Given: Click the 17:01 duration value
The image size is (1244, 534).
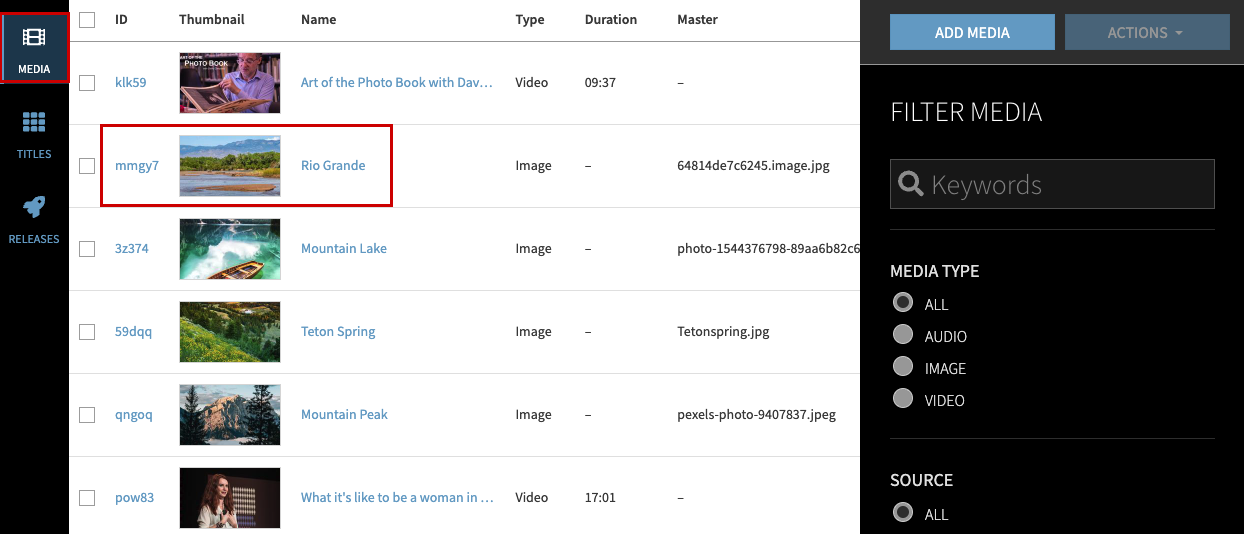Looking at the screenshot, I should (x=600, y=497).
